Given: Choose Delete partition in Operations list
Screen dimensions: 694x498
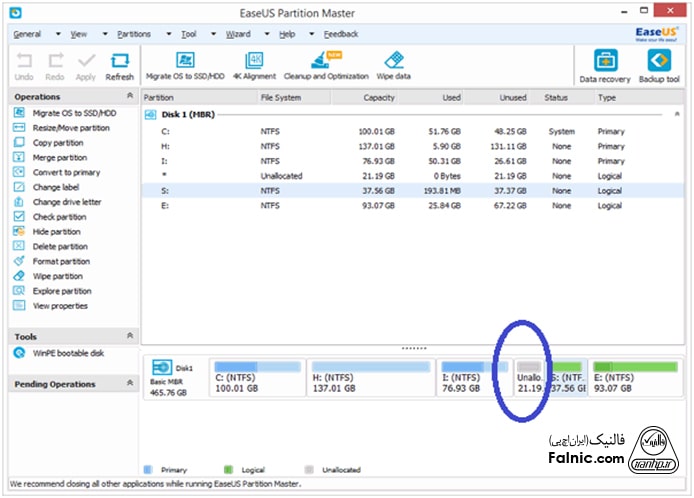Looking at the screenshot, I should pyautogui.click(x=60, y=247).
